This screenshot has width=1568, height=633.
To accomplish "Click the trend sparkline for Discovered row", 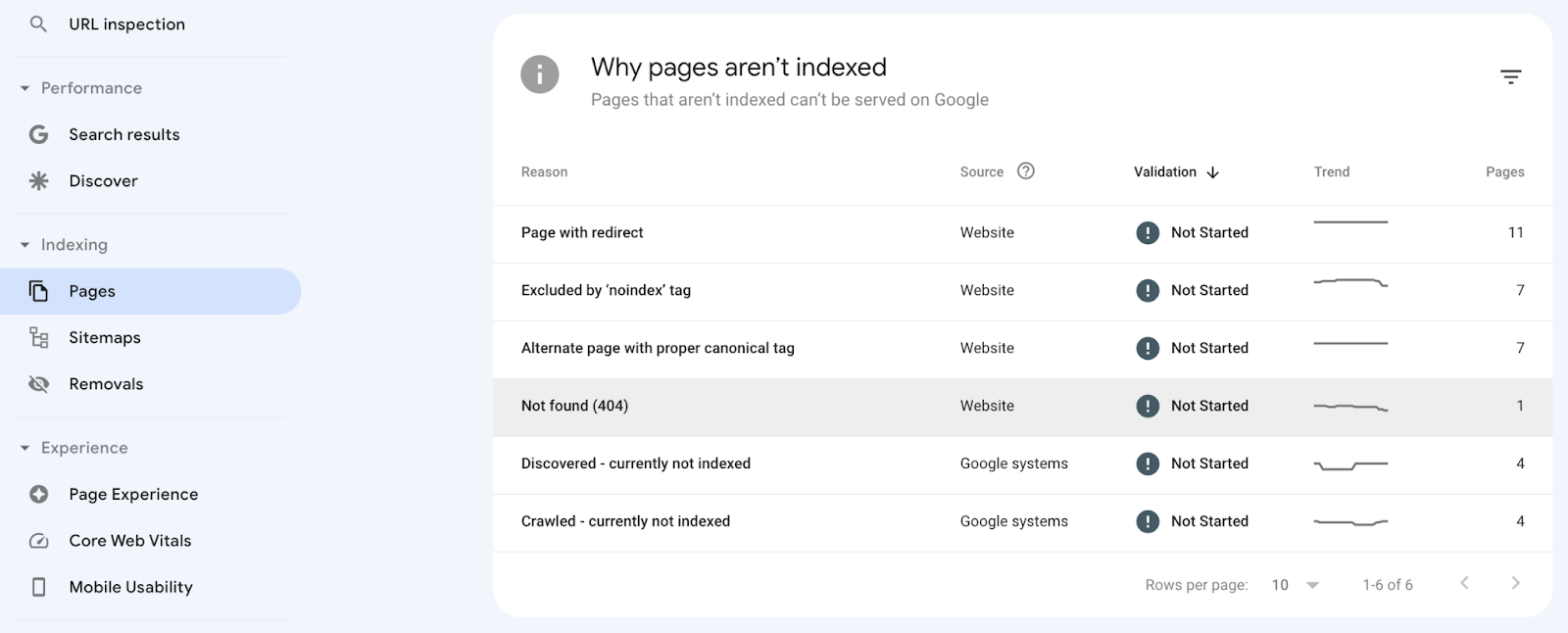I will pyautogui.click(x=1350, y=464).
